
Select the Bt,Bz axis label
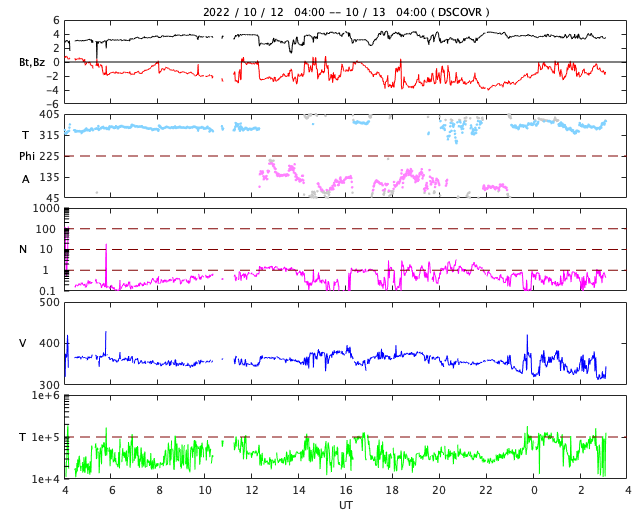[32, 62]
